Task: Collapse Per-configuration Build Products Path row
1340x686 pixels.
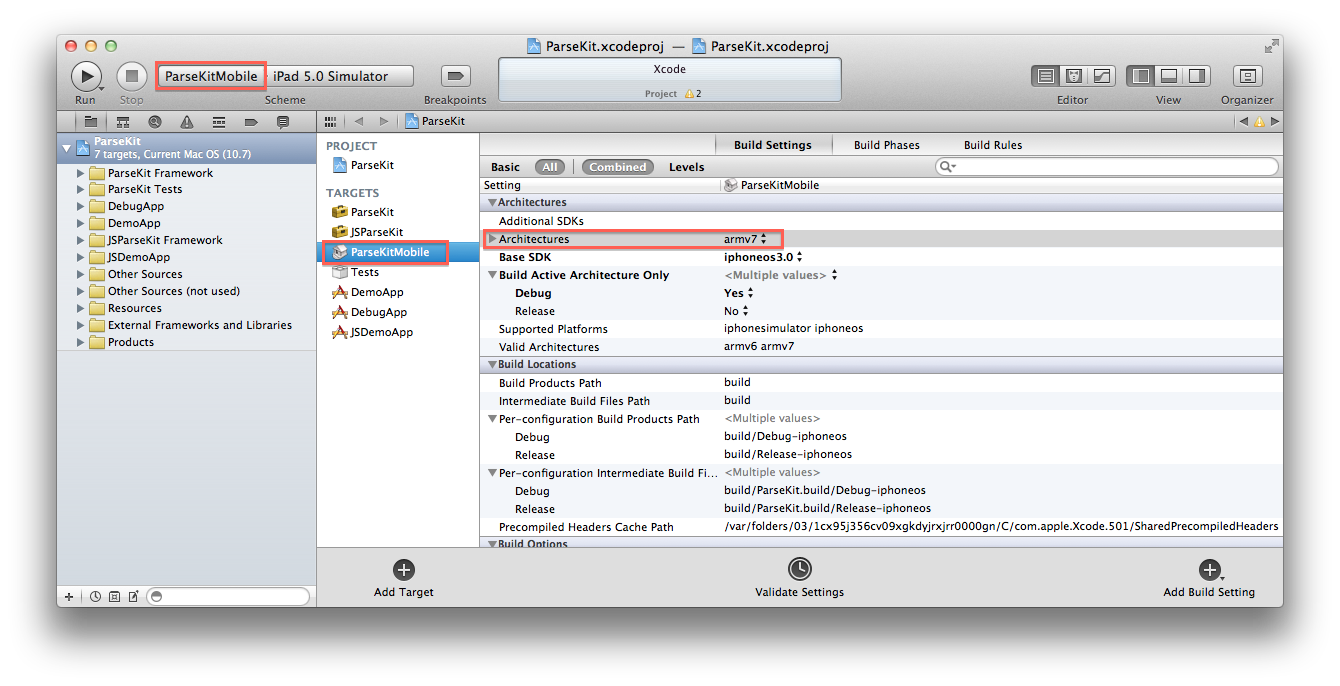Action: click(492, 419)
